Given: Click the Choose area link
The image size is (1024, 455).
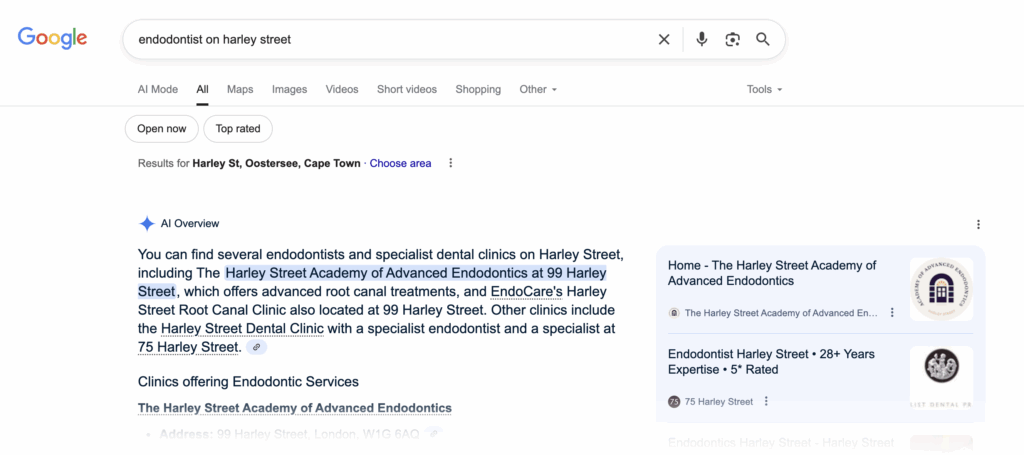Looking at the screenshot, I should 400,163.
